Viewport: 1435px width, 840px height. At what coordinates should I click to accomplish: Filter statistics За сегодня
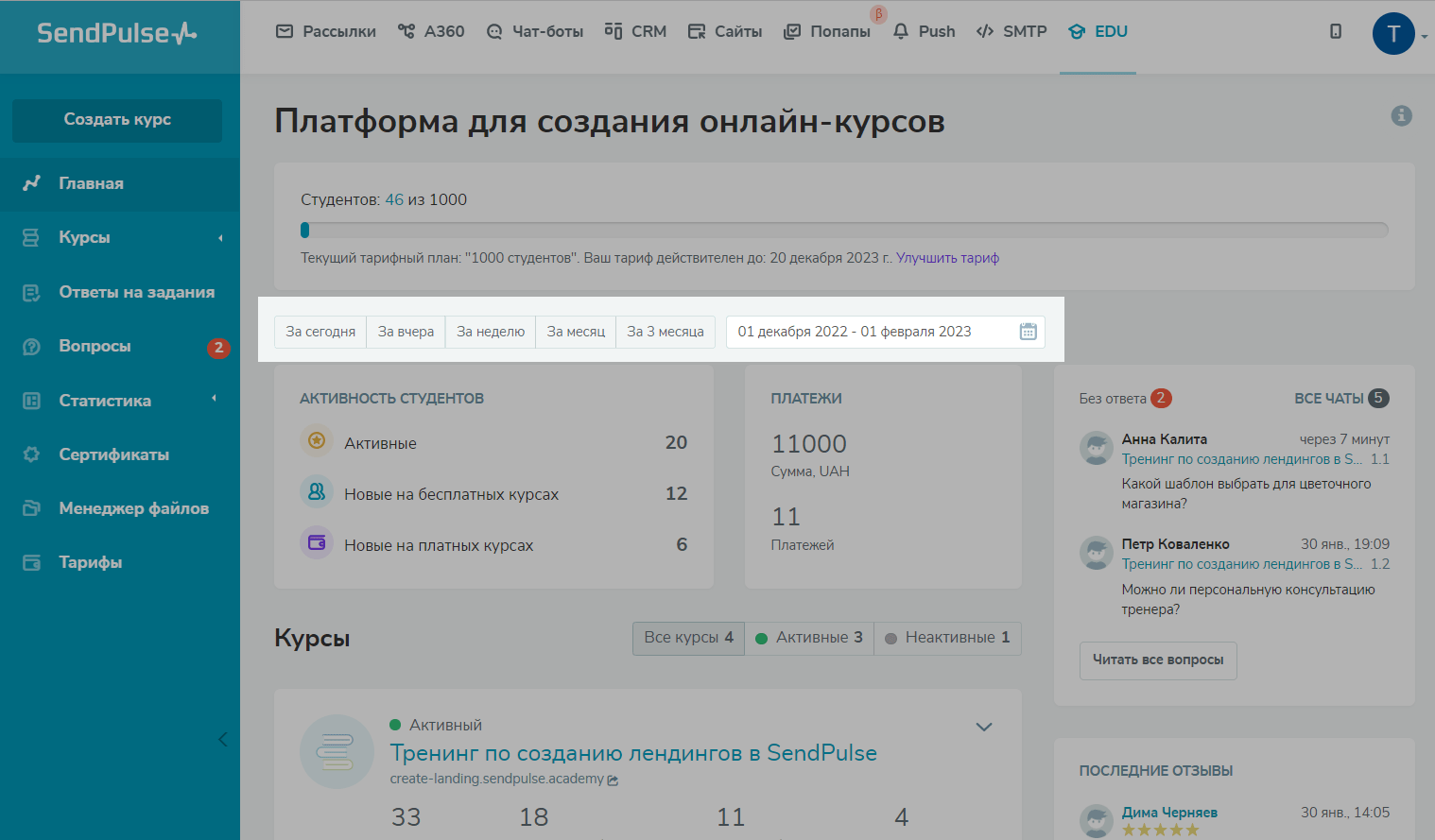[x=320, y=332]
